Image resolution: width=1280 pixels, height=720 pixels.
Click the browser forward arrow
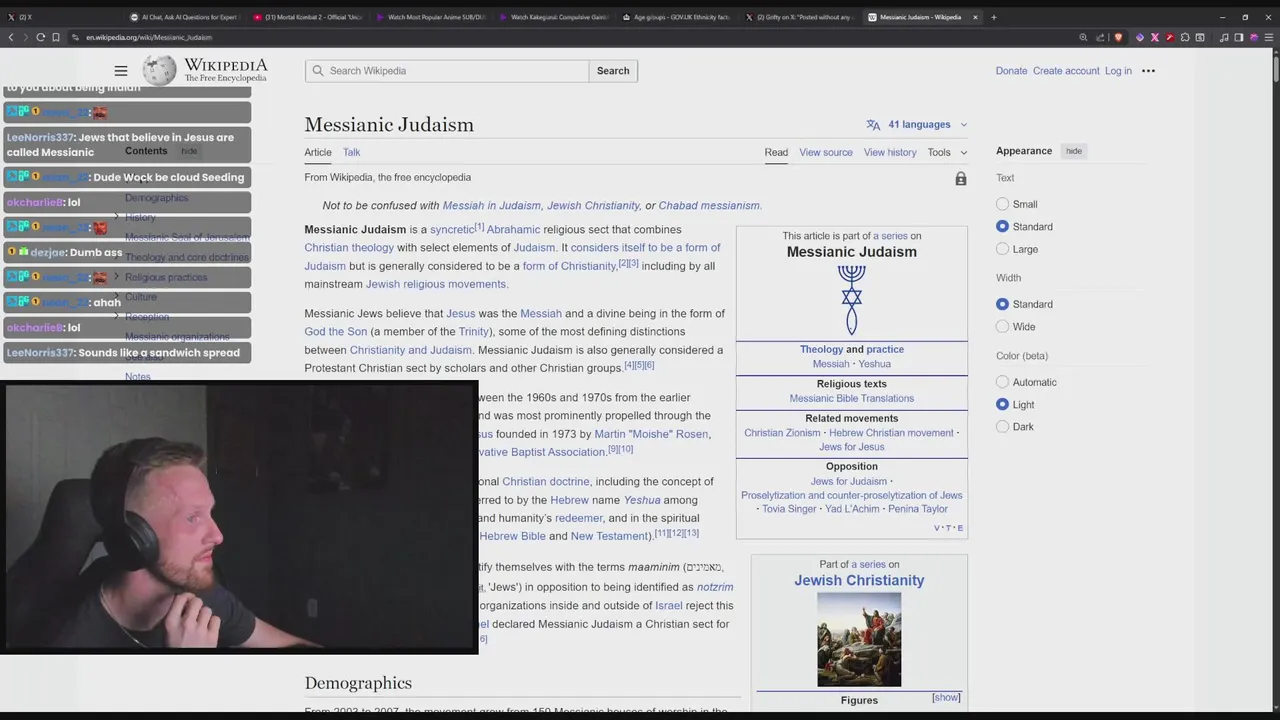25,37
